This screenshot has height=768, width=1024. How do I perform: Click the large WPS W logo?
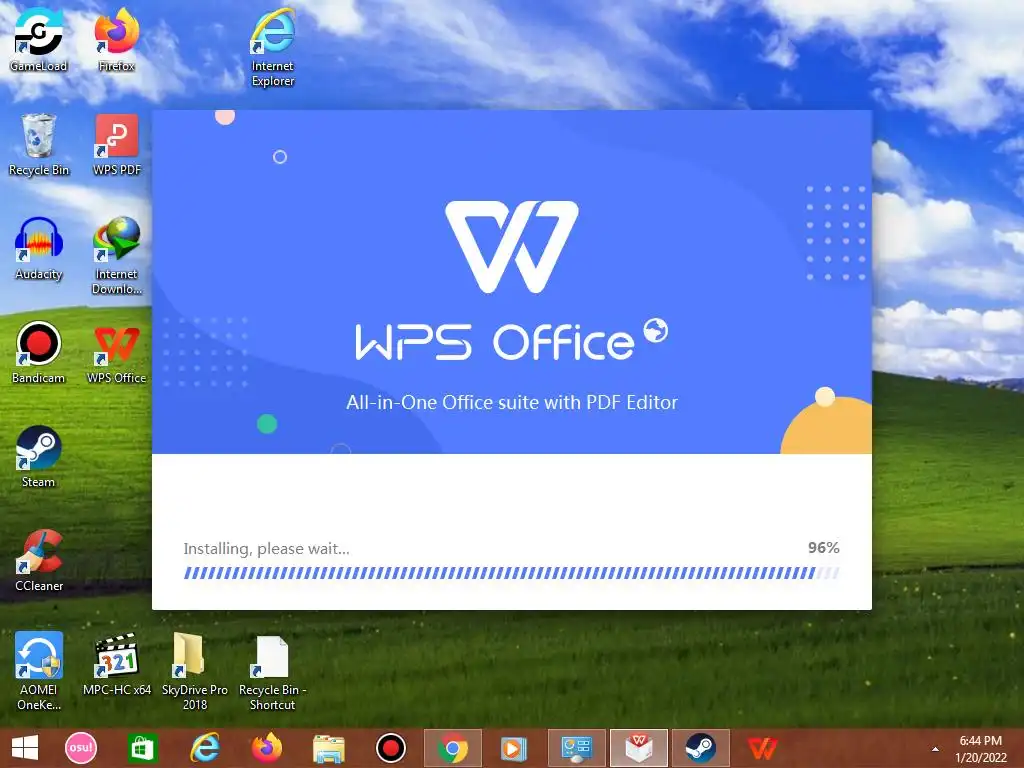tap(512, 247)
